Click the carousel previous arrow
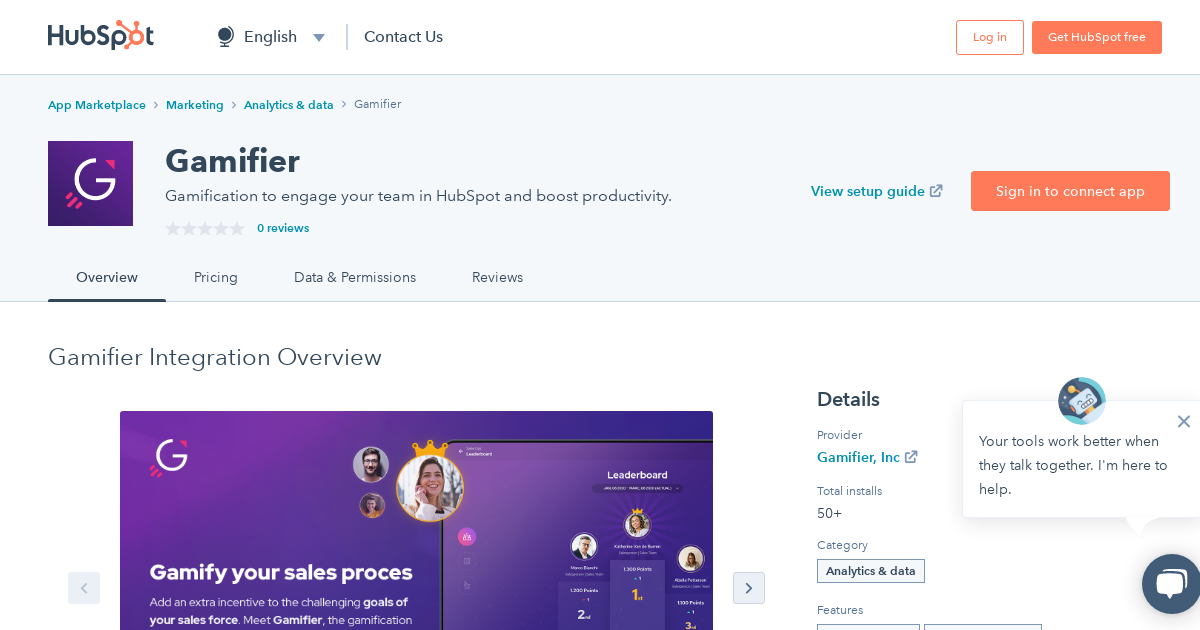The width and height of the screenshot is (1200, 630). (x=84, y=588)
